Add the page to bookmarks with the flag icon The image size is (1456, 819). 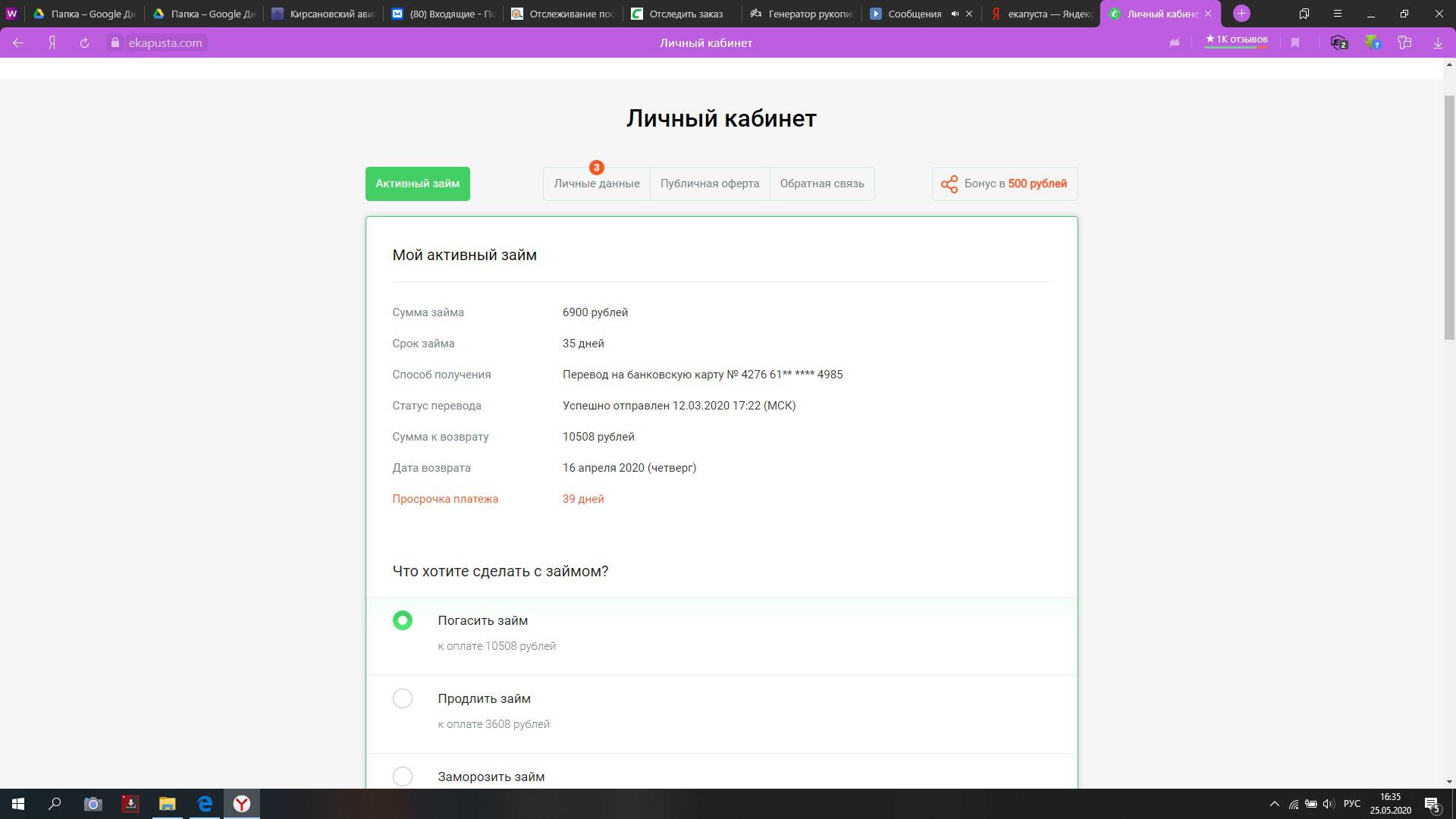[x=1295, y=43]
